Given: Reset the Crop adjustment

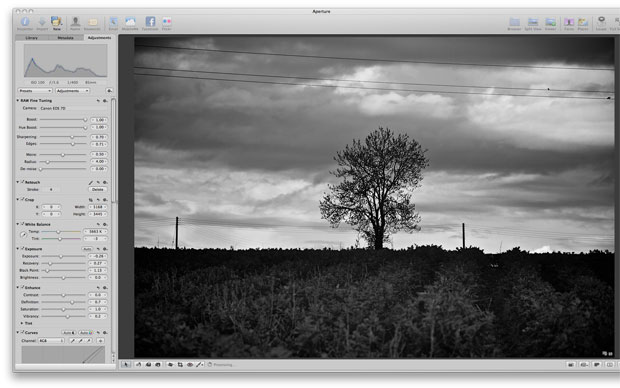Looking at the screenshot, I should [x=98, y=200].
